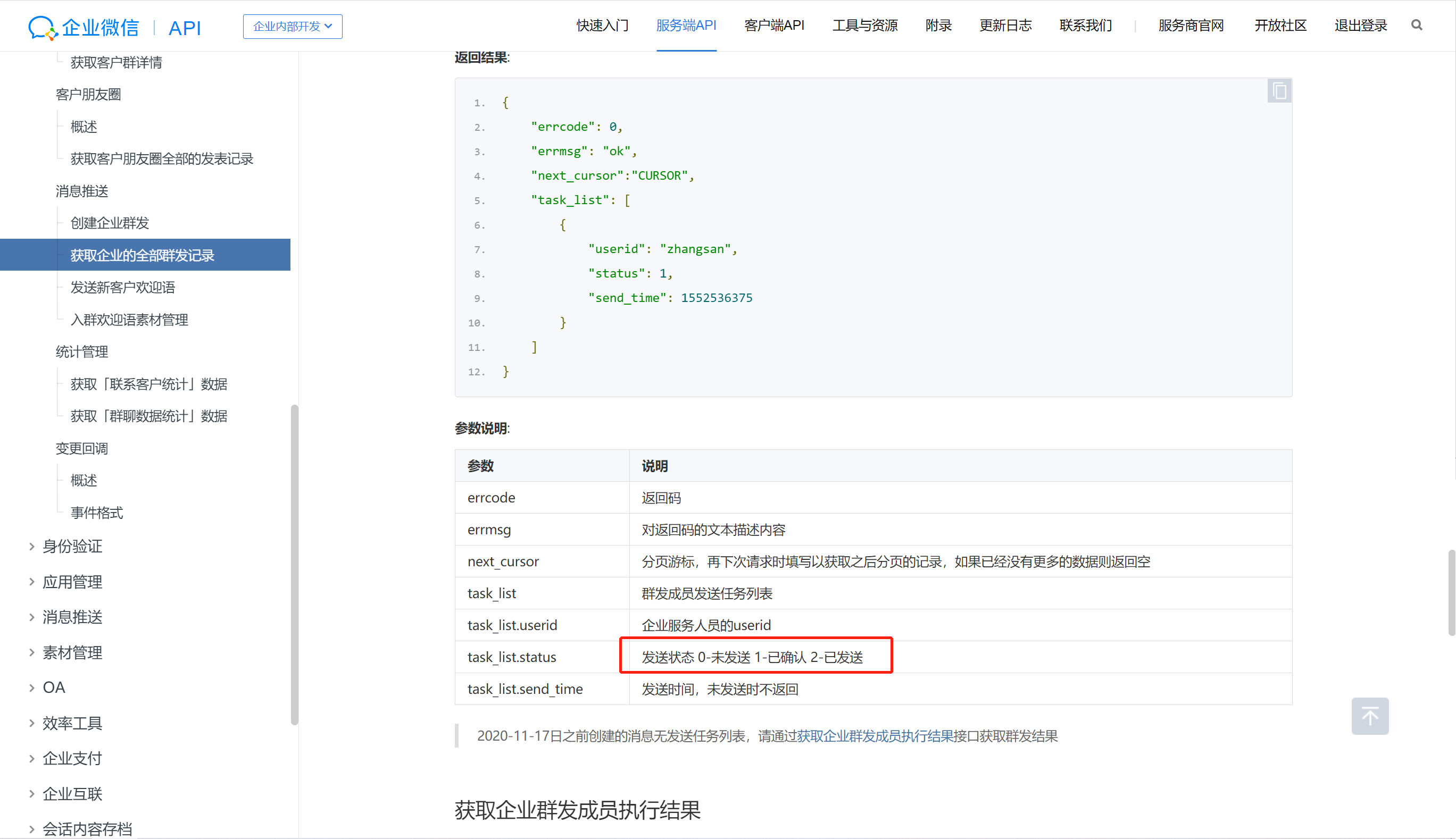This screenshot has height=839, width=1456.
Task: Click the sidebar vertical scrollbar
Action: [x=295, y=564]
